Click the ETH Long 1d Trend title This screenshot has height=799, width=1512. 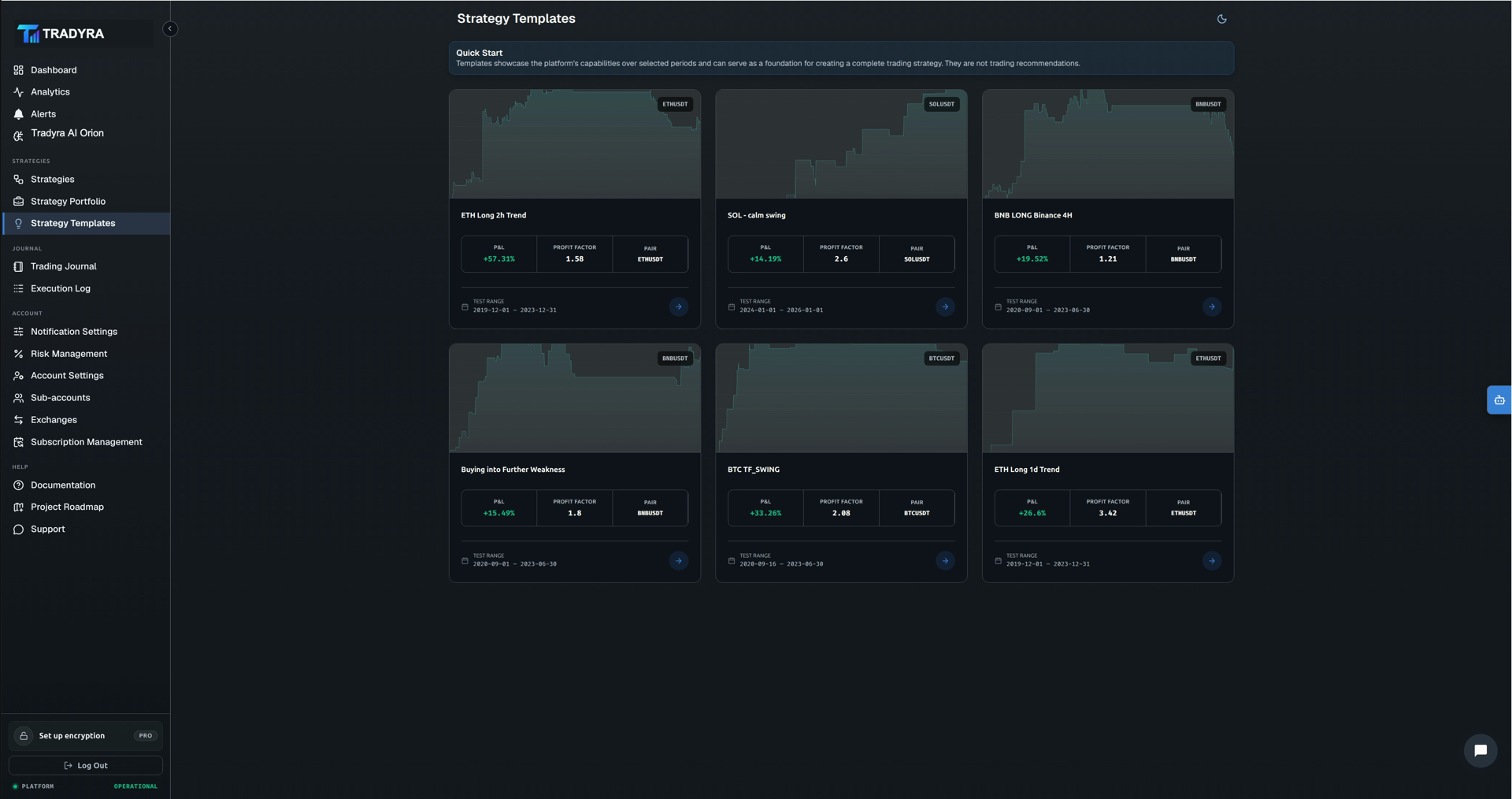(x=1026, y=470)
